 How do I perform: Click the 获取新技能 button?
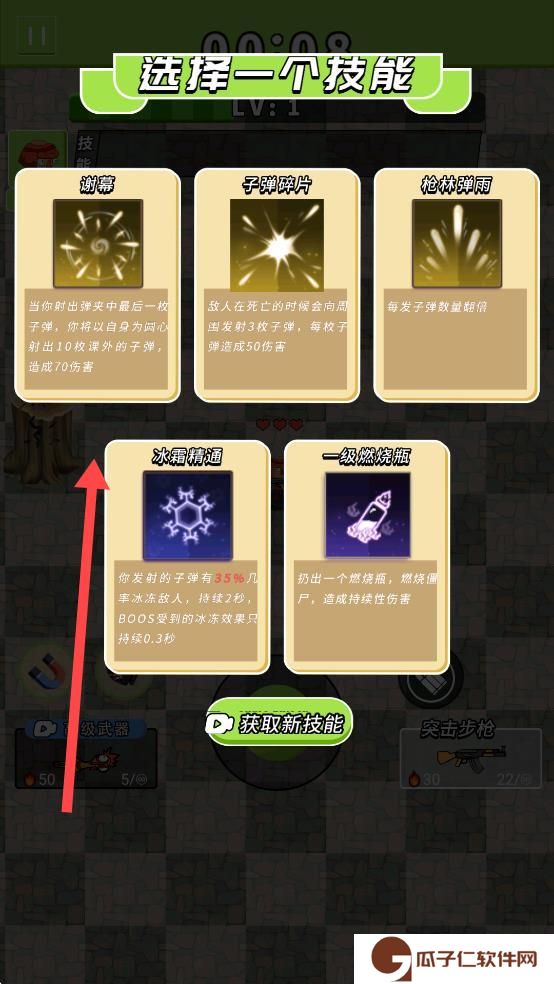tap(279, 724)
